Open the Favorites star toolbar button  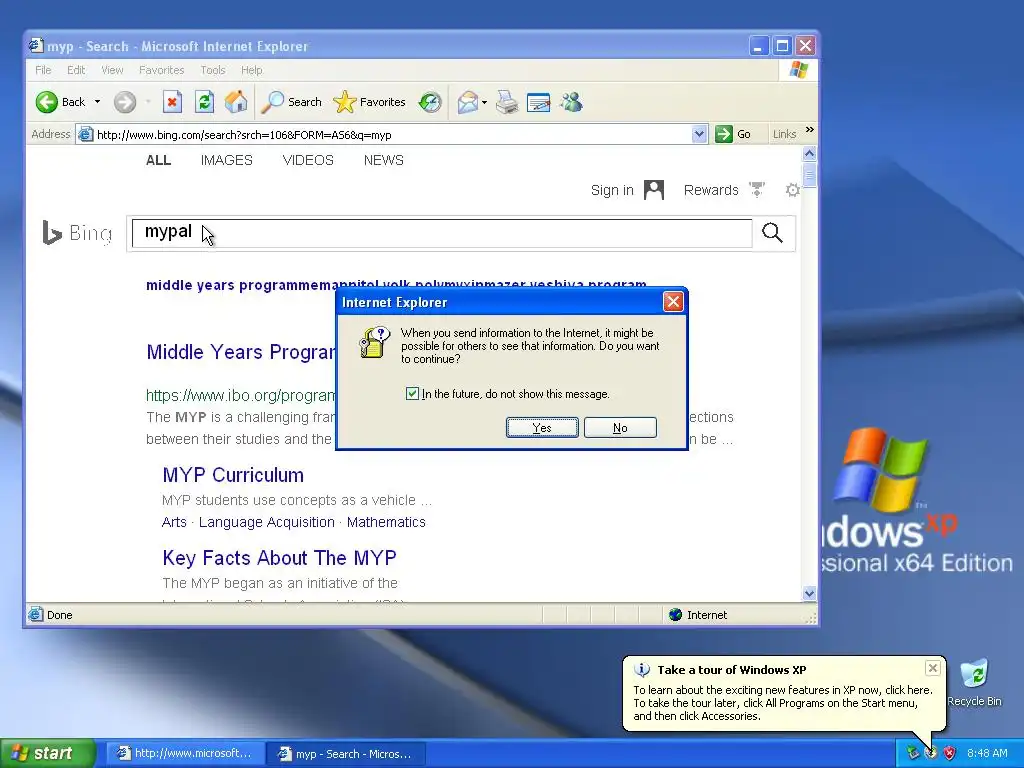click(369, 102)
